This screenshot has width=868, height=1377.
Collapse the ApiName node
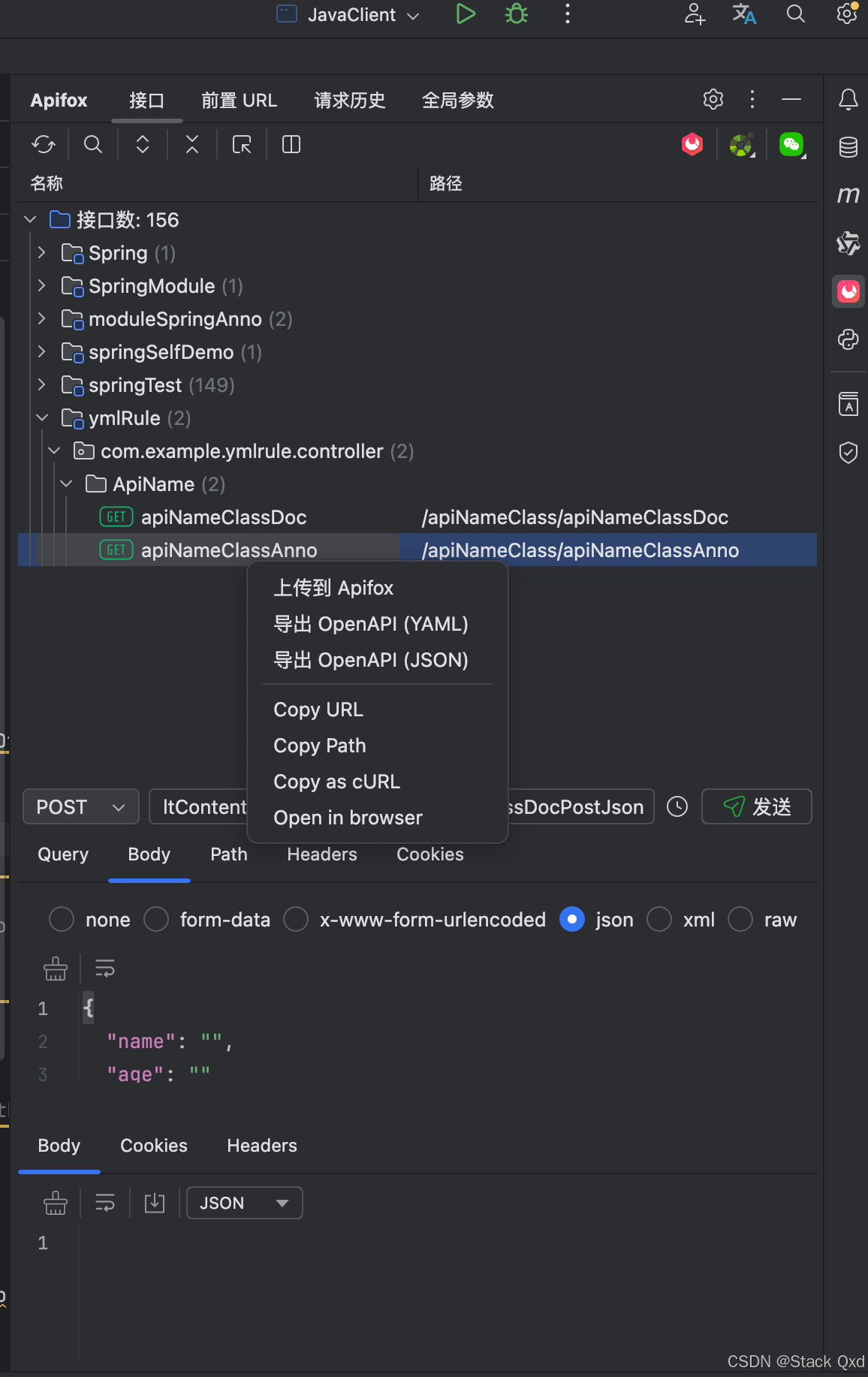pos(66,484)
